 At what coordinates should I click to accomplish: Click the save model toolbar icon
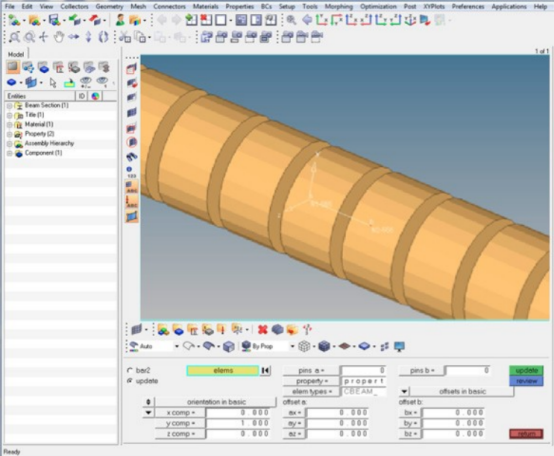pos(55,20)
